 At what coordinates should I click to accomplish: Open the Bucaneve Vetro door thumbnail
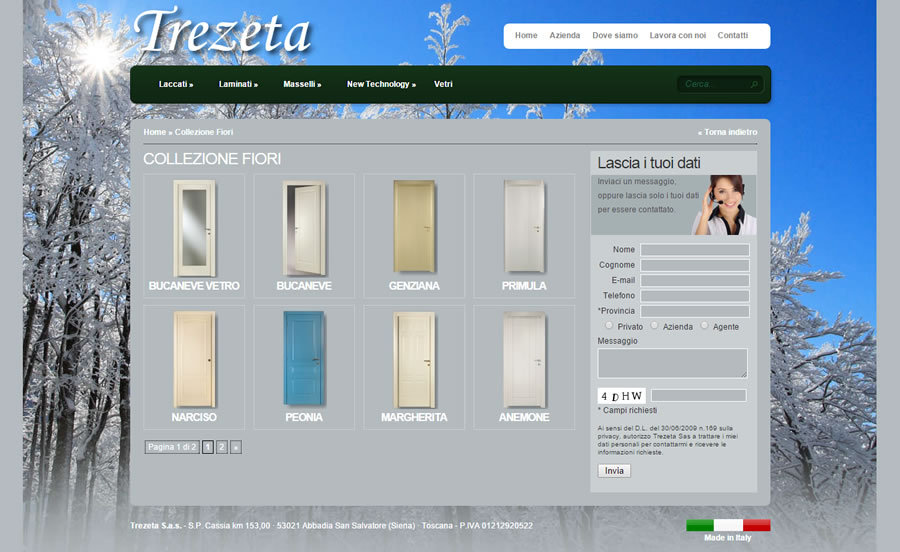tap(193, 228)
